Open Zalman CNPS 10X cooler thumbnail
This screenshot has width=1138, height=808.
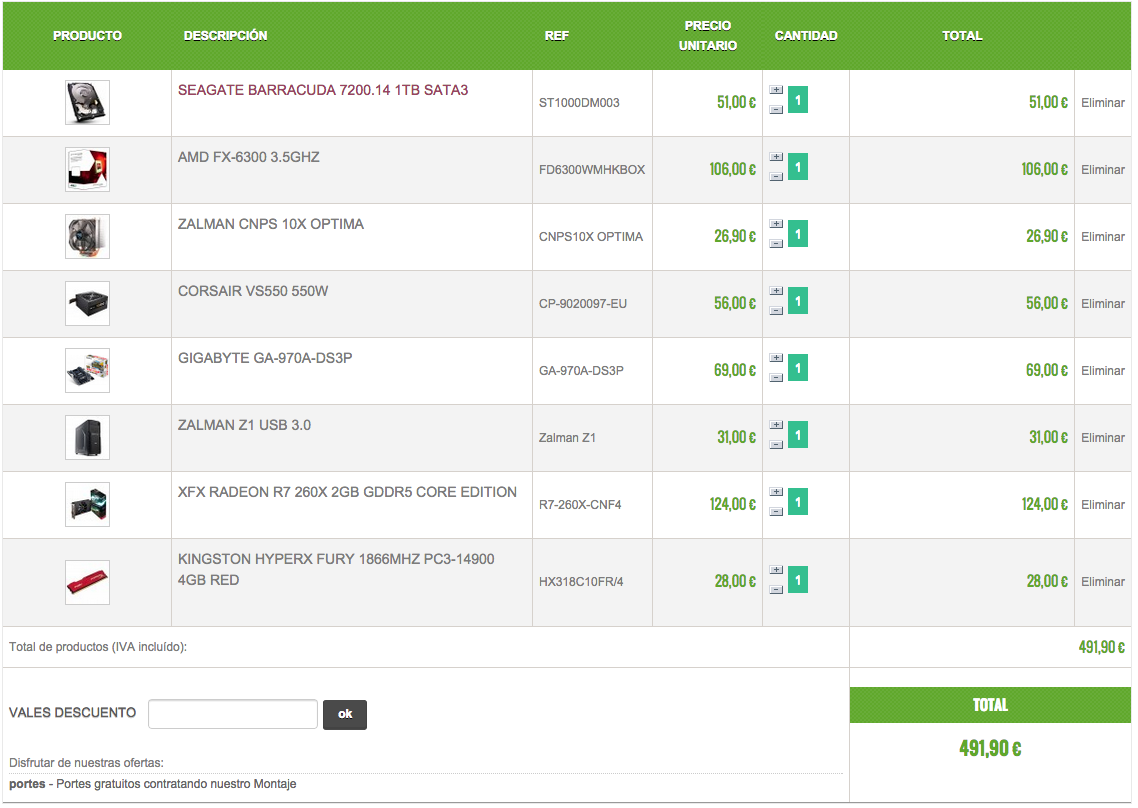tap(87, 236)
